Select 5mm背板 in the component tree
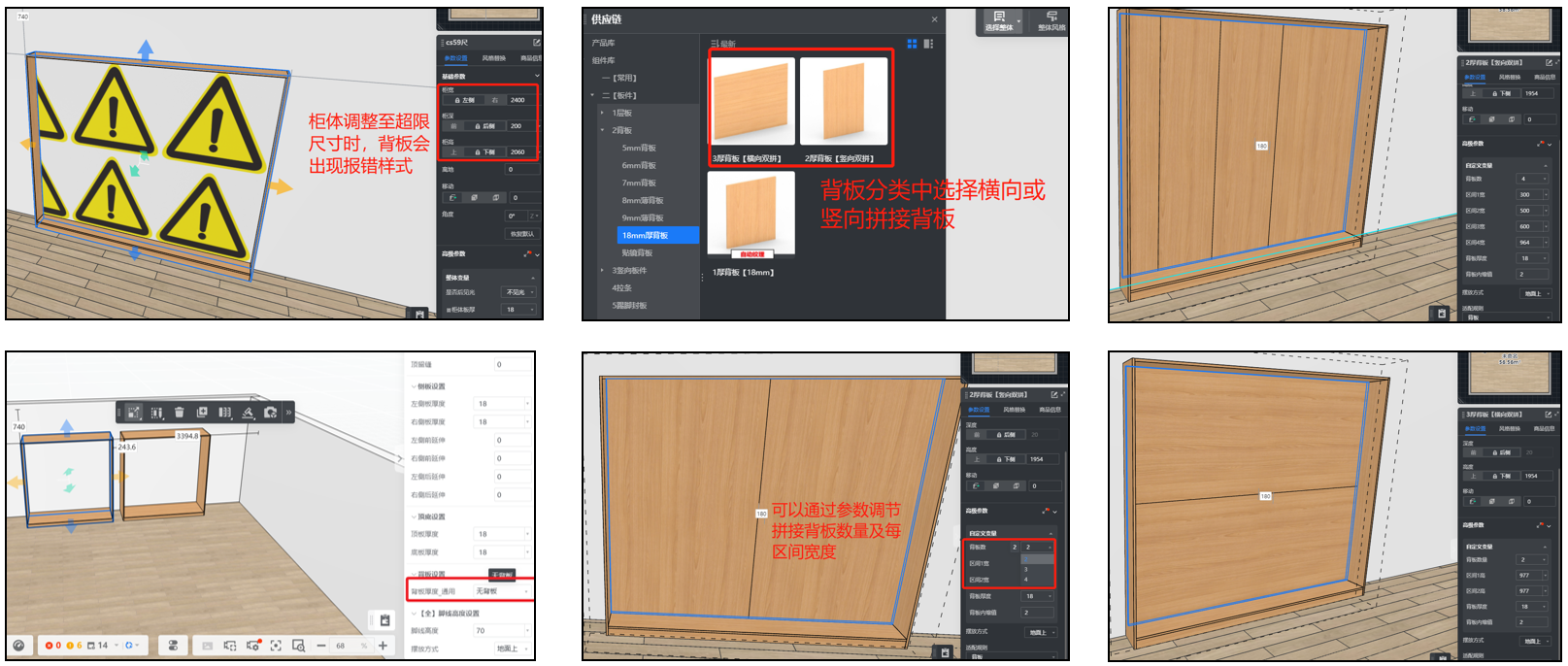 coord(639,148)
